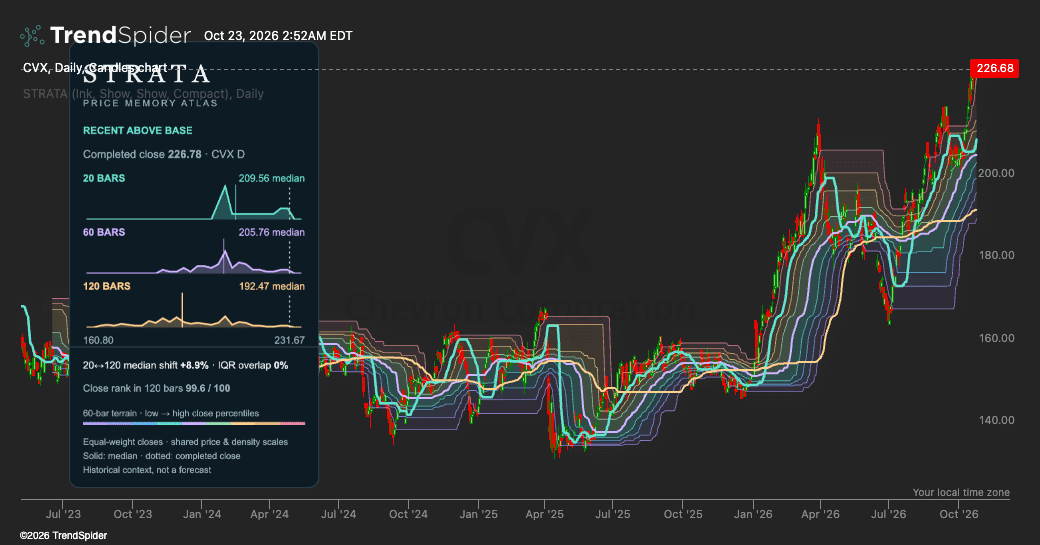Image resolution: width=1040 pixels, height=545 pixels.
Task: Click the Solid: median footnote line
Action: click(x=162, y=456)
